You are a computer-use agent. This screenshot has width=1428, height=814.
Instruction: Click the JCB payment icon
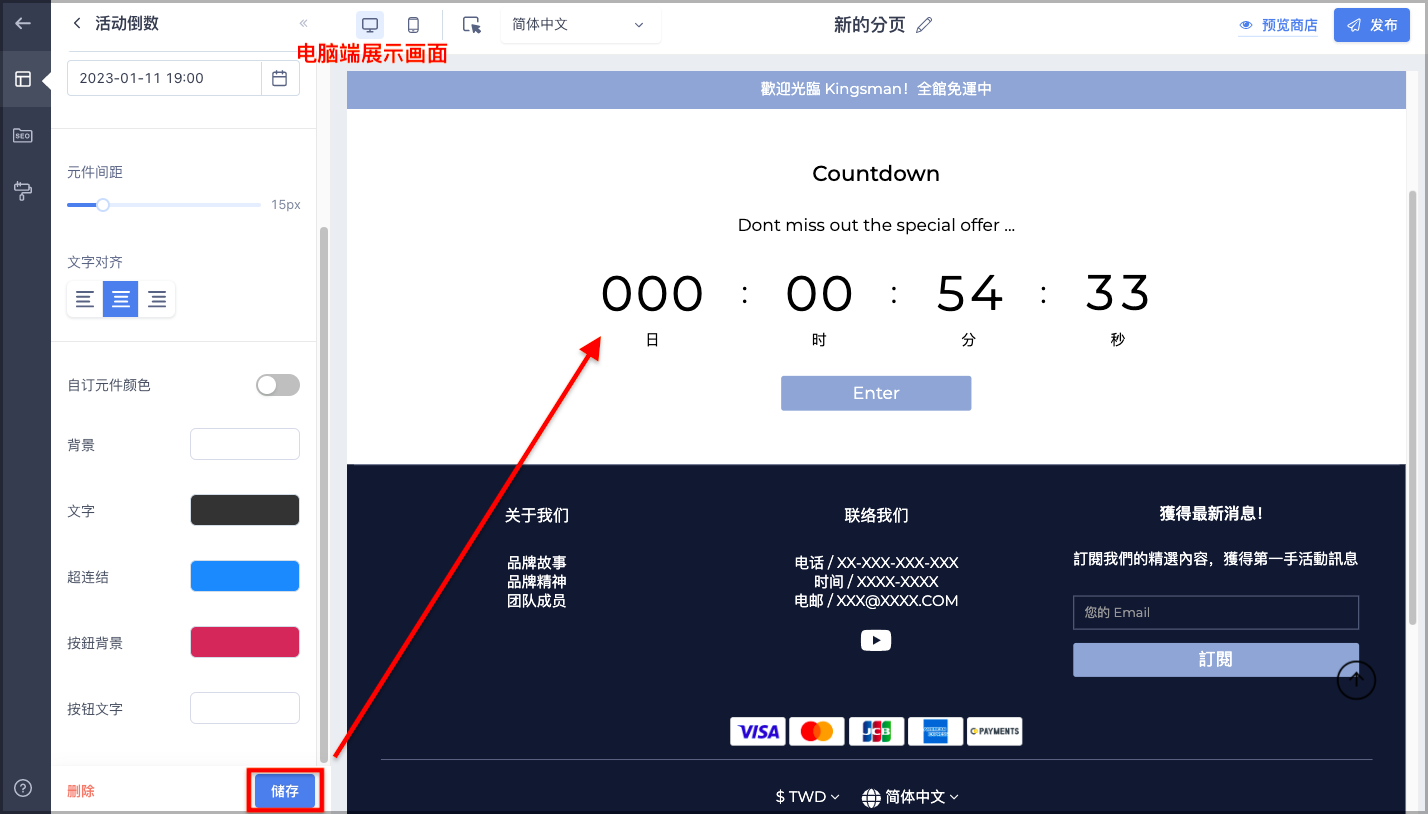[877, 732]
